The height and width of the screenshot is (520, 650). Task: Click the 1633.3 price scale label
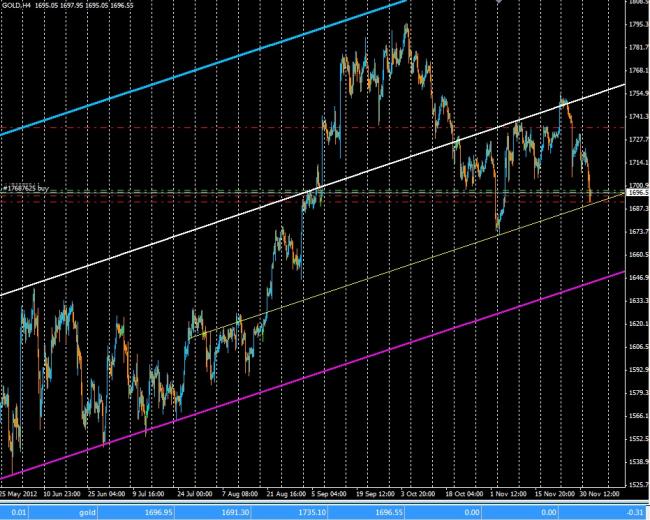click(x=638, y=300)
